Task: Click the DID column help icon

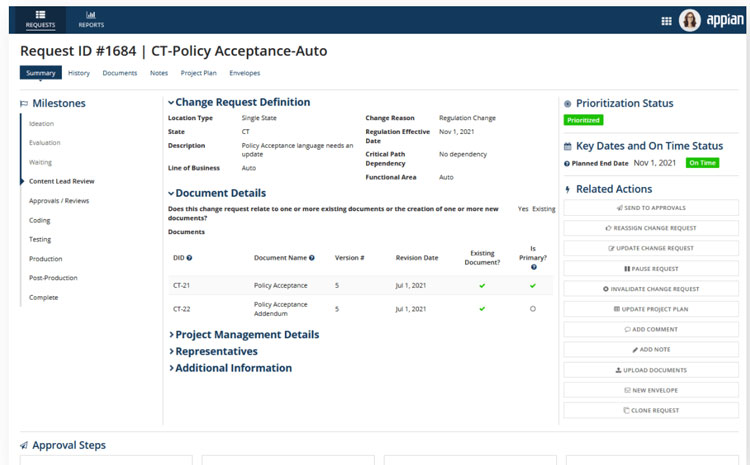Action: 190,258
